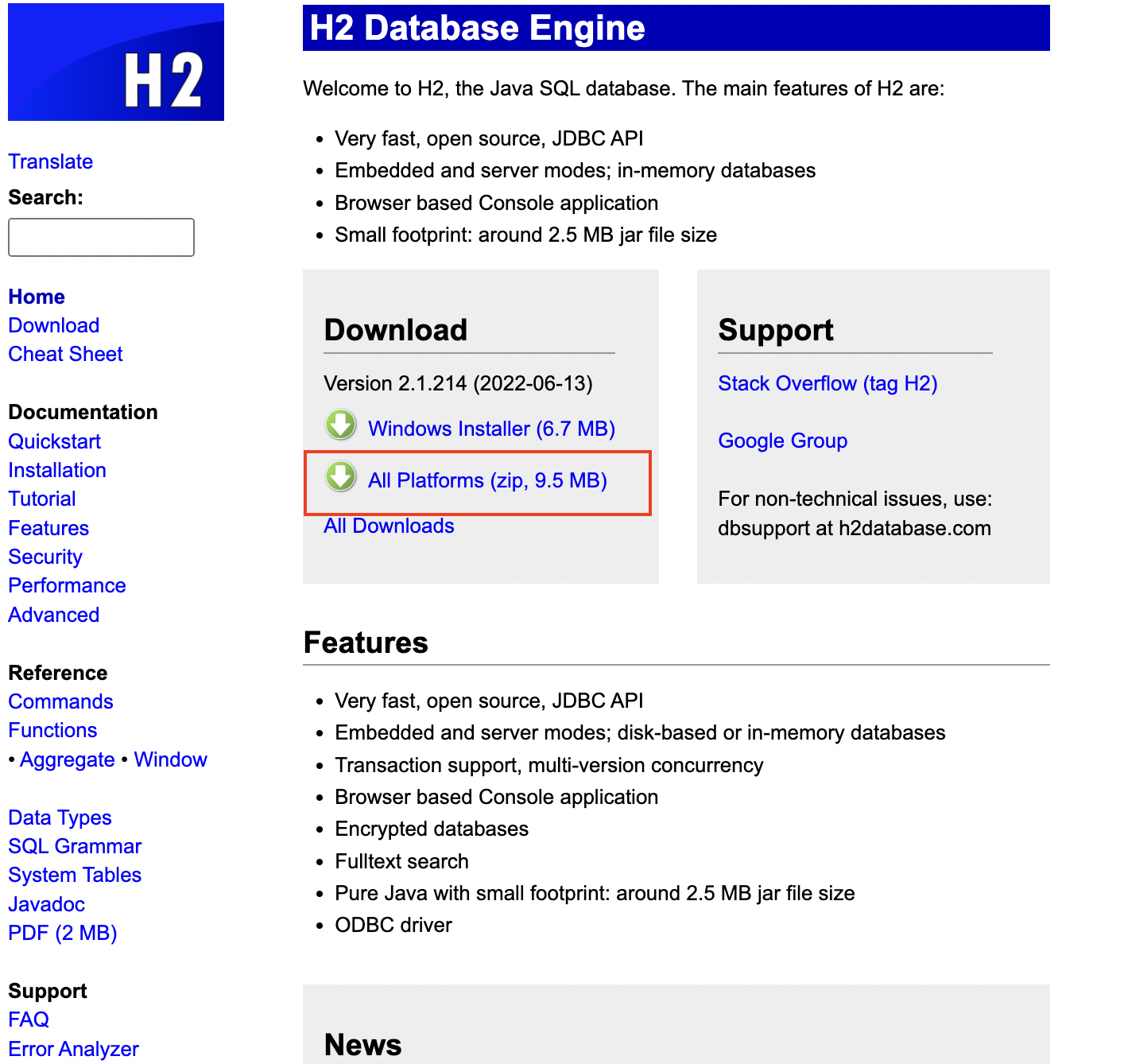Open the Translate link

(x=51, y=161)
